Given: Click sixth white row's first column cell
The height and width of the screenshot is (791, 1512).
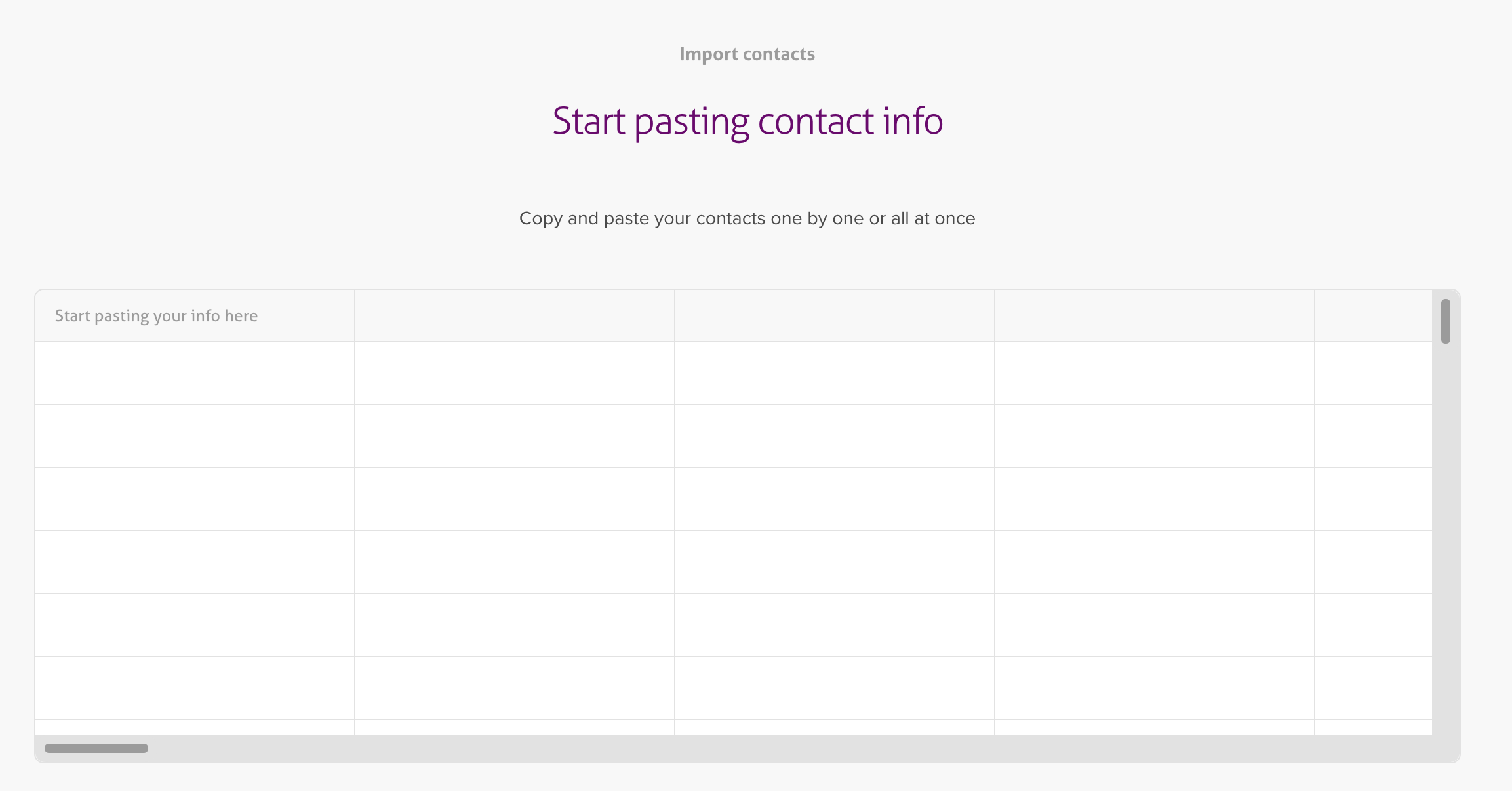Looking at the screenshot, I should point(195,688).
